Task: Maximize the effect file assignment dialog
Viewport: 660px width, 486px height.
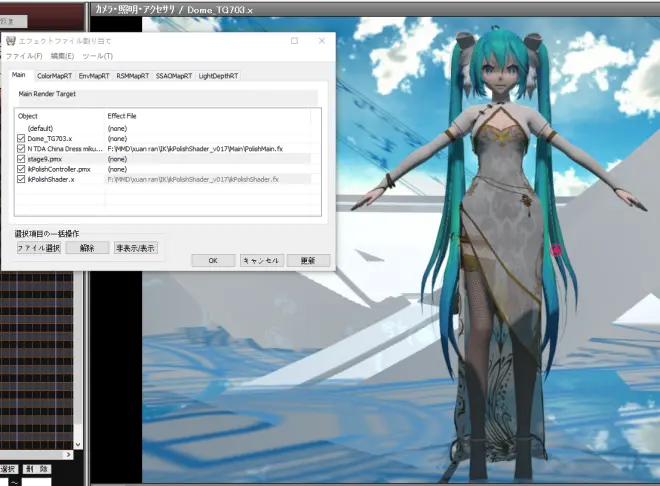Action: point(294,41)
